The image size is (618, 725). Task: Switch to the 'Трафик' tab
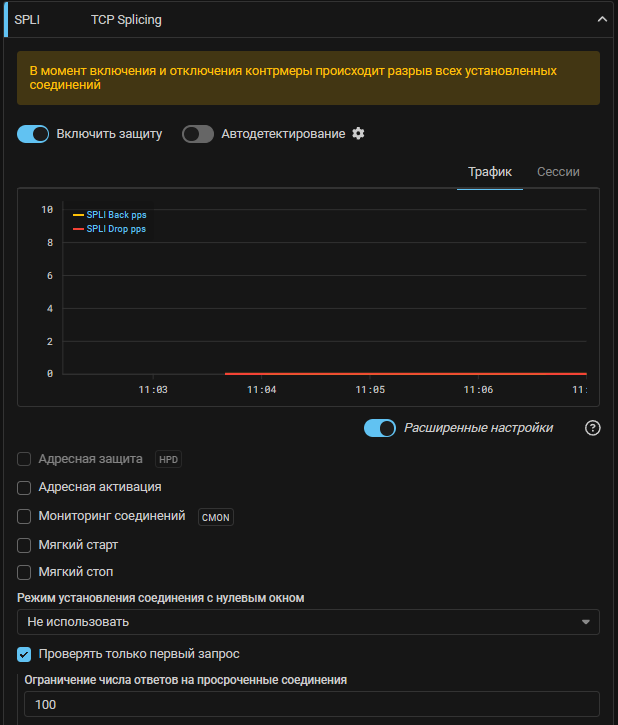click(490, 172)
